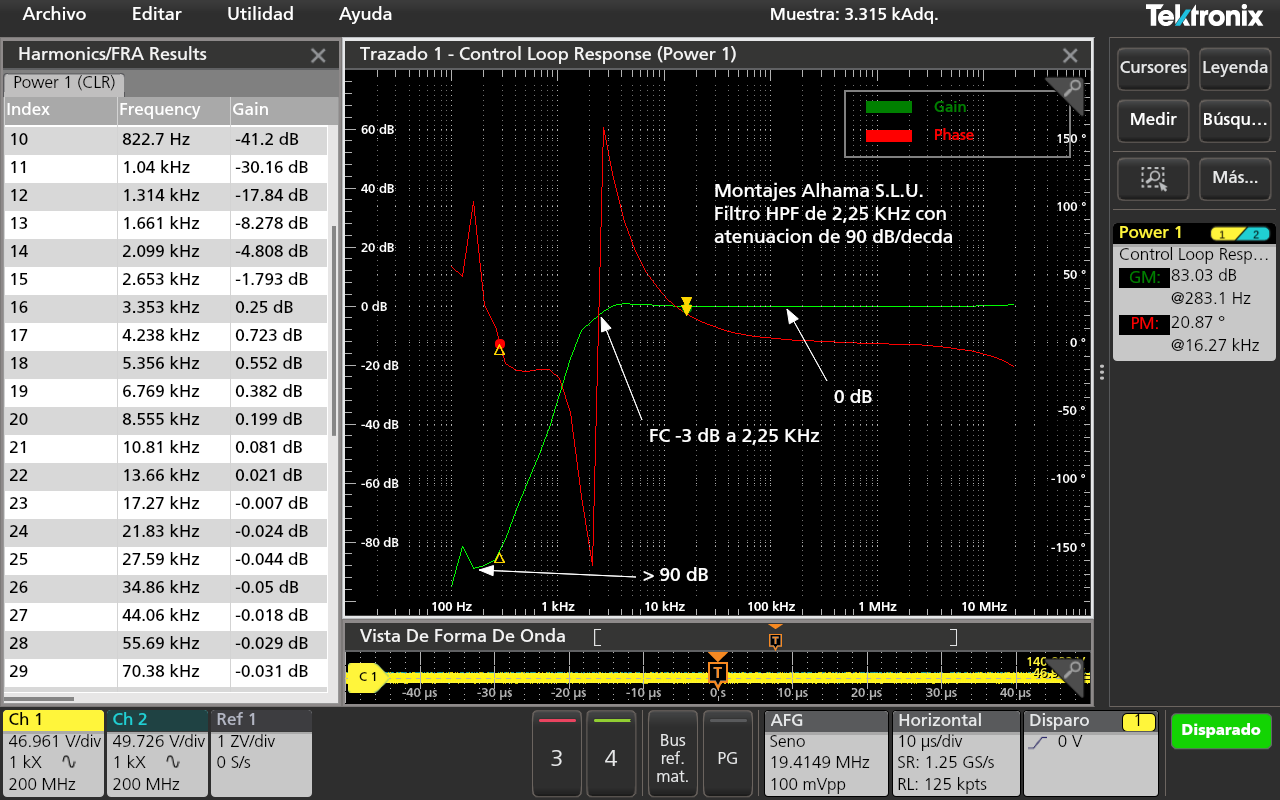Add channel 4 with its button

tap(611, 753)
